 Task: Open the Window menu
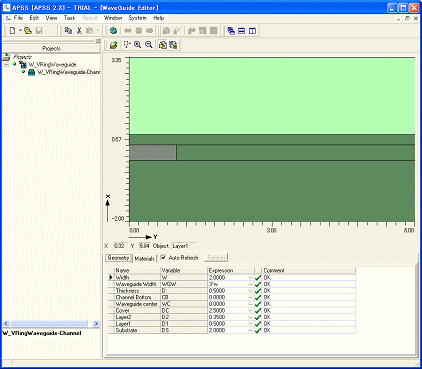tap(113, 18)
